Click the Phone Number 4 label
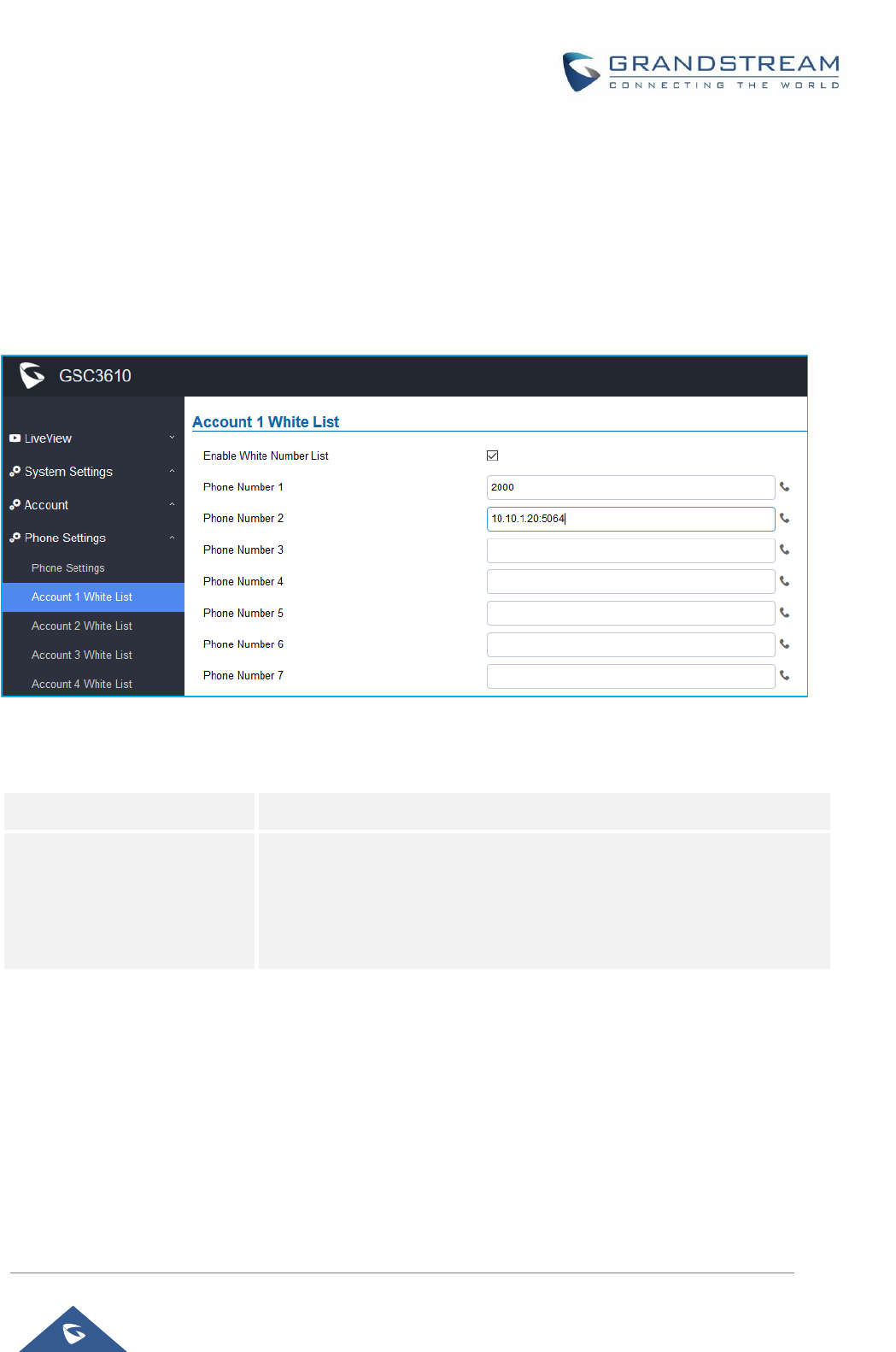The height and width of the screenshot is (1352, 896). coord(243,582)
